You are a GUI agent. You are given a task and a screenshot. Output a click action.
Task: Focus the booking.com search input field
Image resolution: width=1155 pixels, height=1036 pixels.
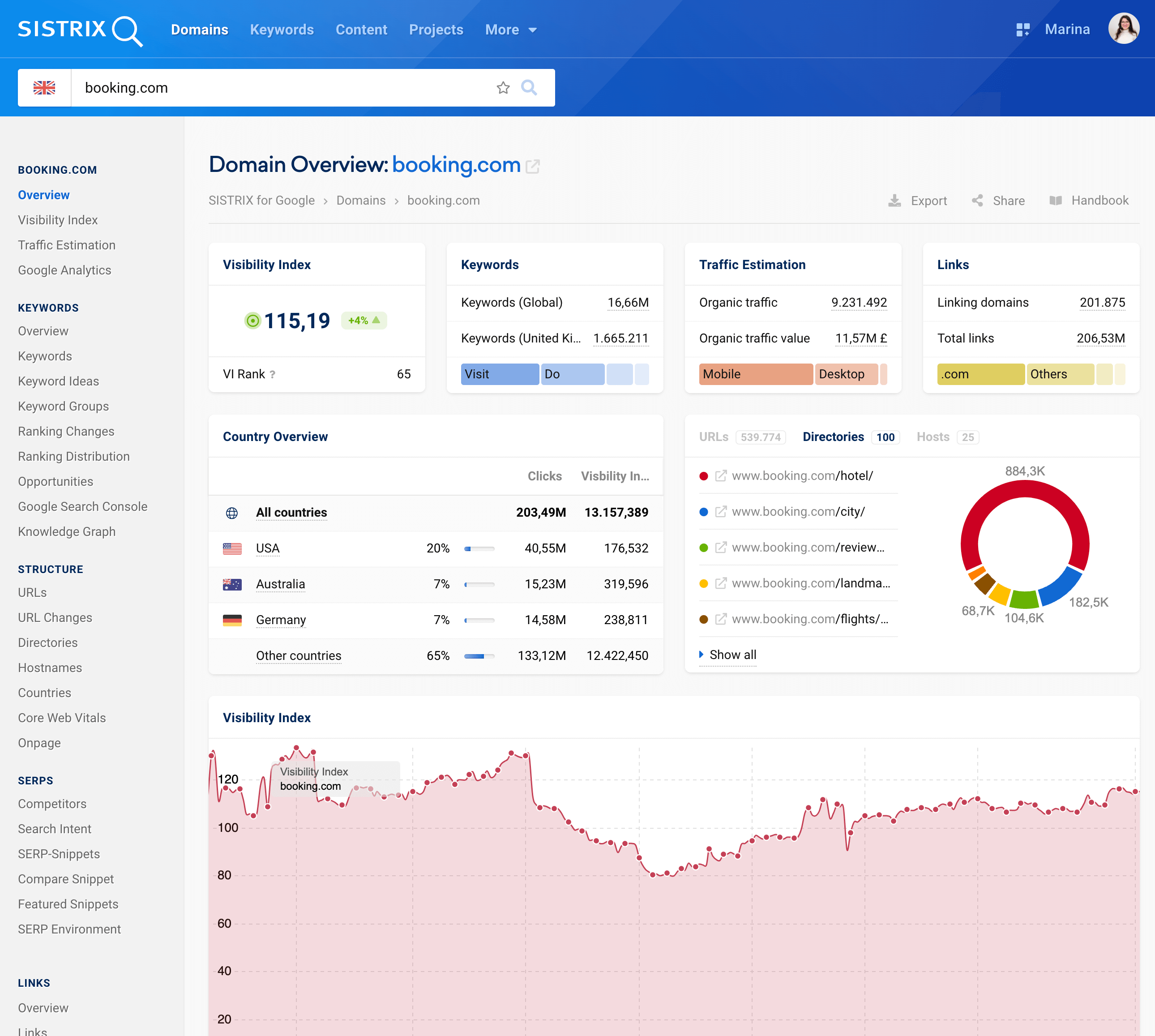click(285, 88)
